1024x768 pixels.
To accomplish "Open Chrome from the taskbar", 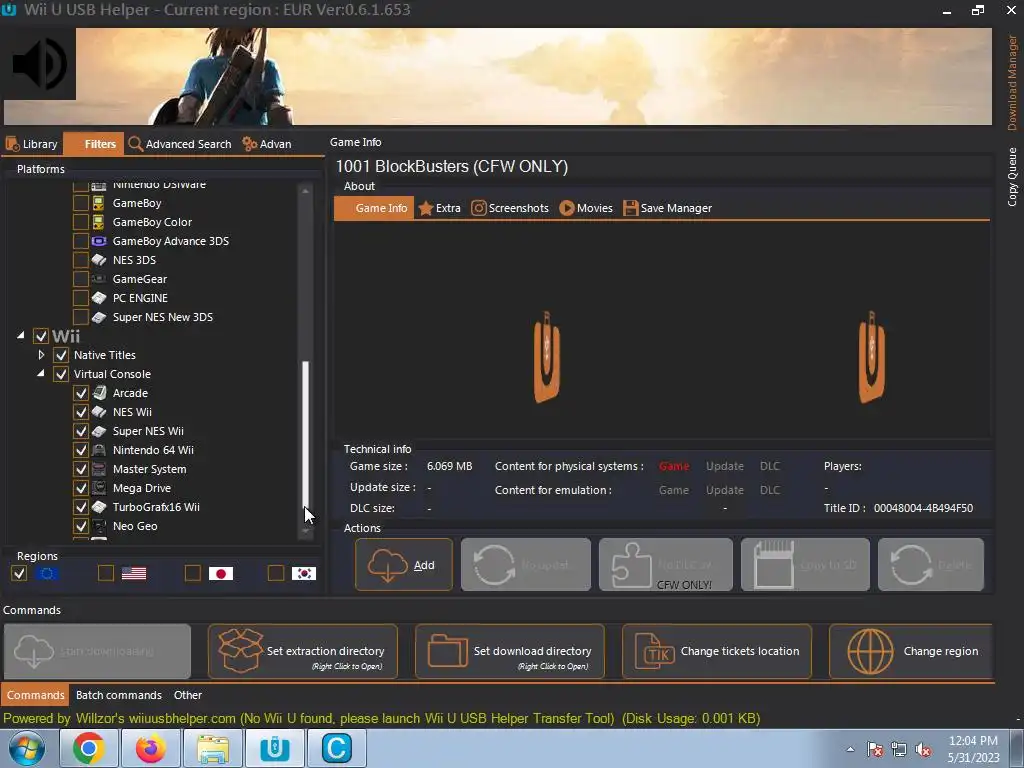I will pyautogui.click(x=88, y=748).
